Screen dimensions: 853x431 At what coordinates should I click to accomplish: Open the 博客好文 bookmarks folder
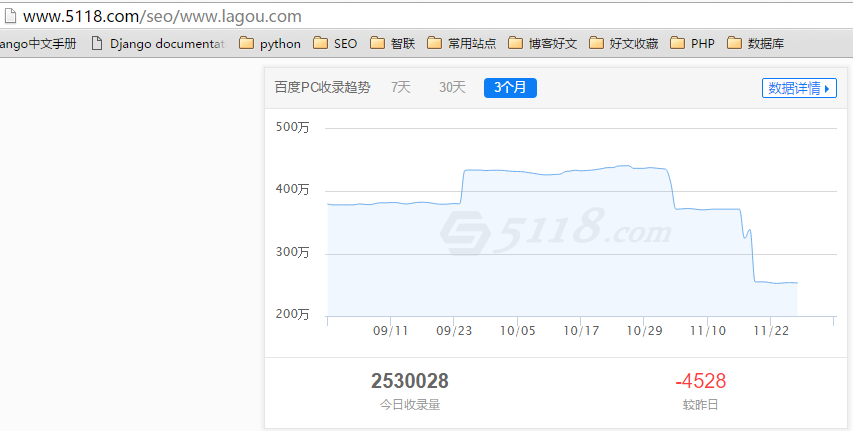click(543, 43)
